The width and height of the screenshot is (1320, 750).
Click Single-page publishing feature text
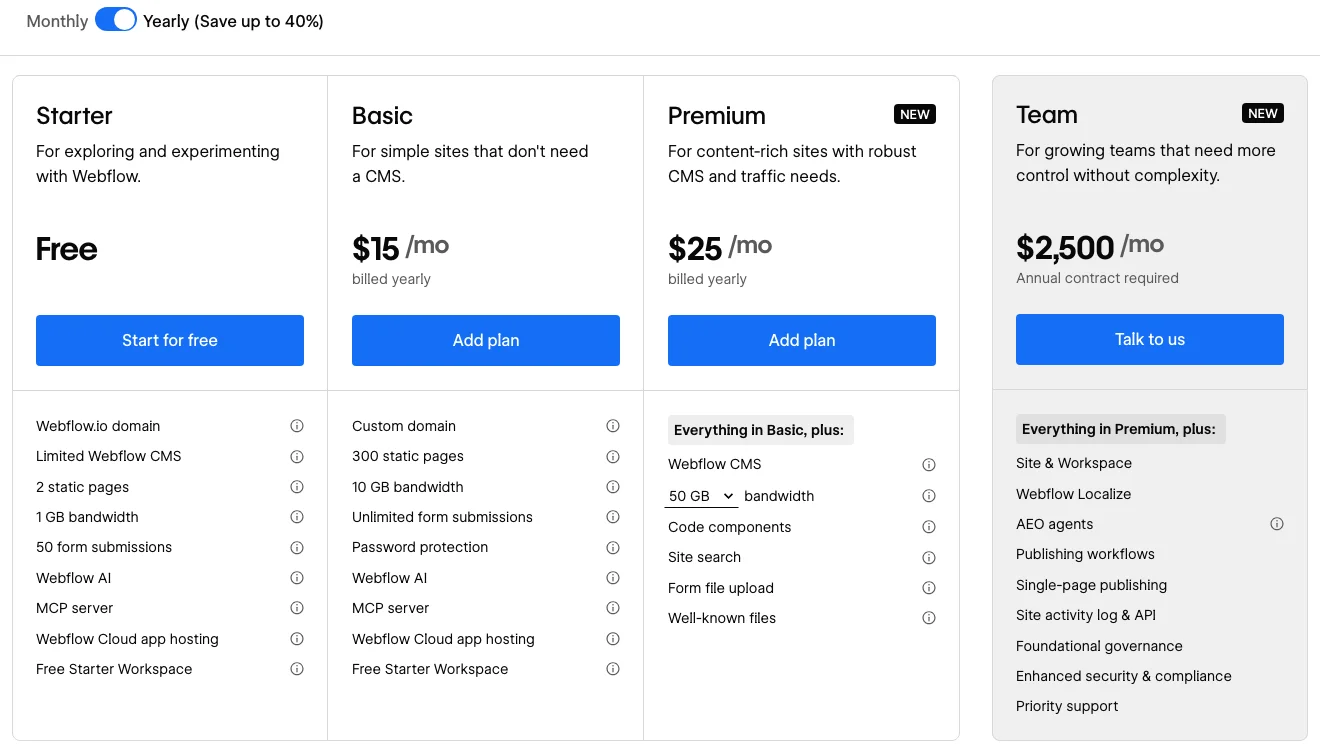(1091, 585)
